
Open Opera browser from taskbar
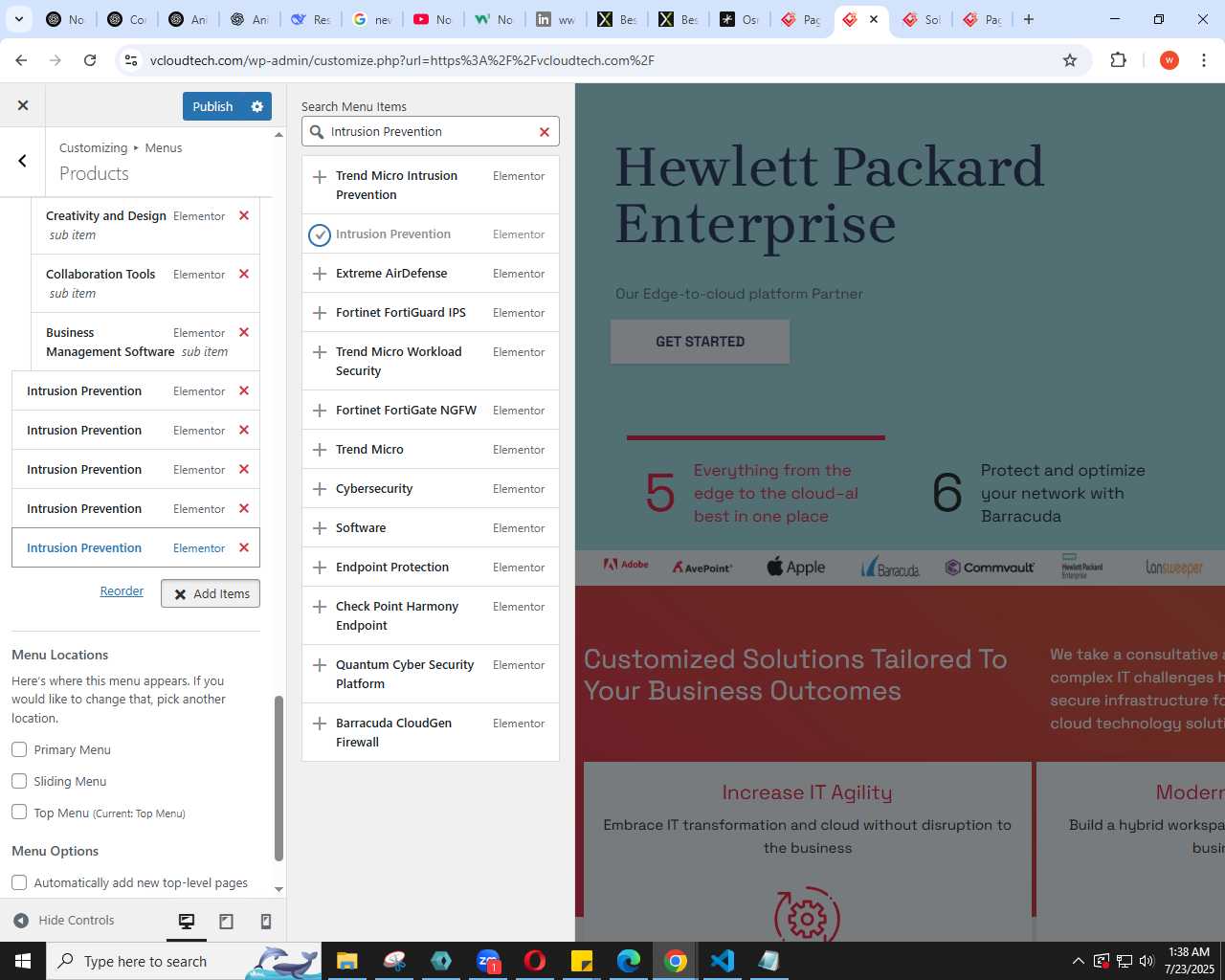tap(535, 961)
